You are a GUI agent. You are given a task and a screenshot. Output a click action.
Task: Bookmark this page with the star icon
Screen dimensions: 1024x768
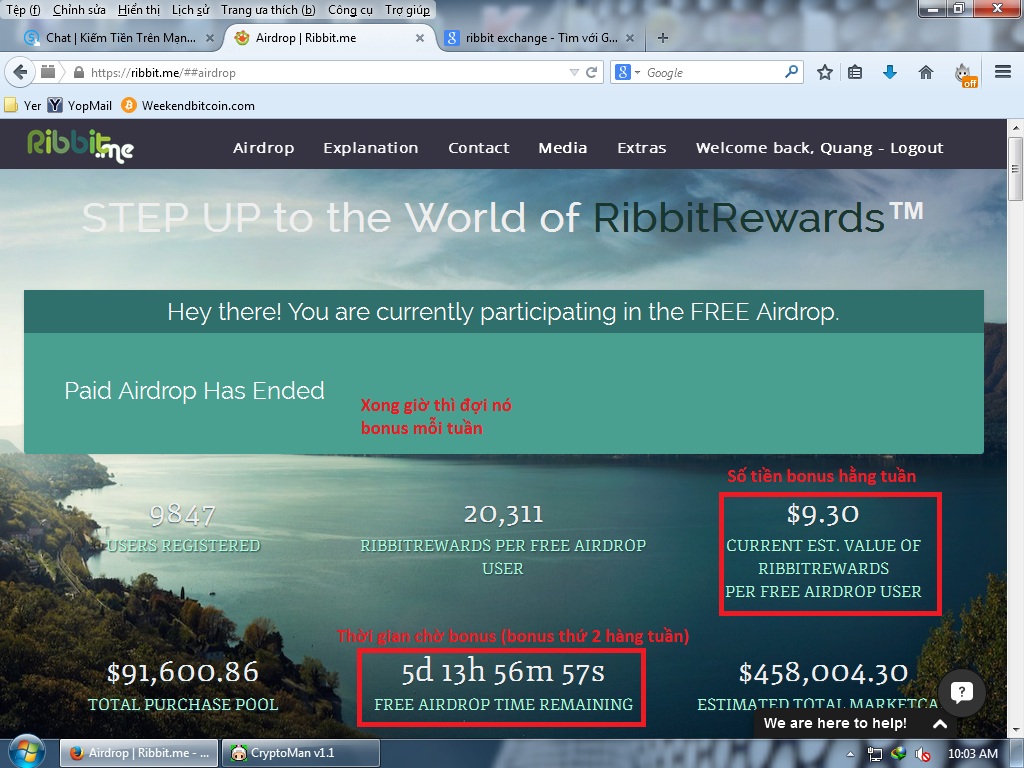[825, 72]
